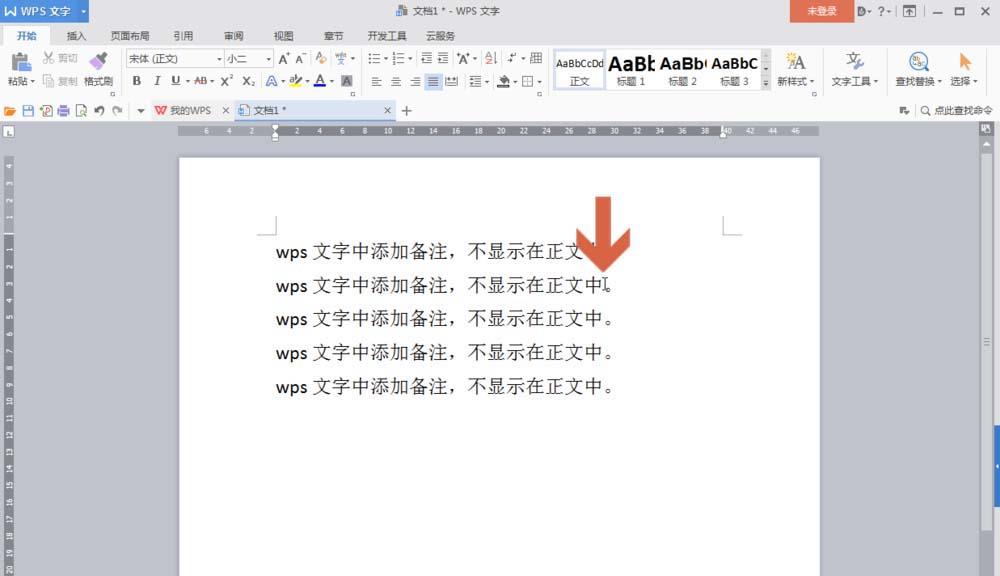Toggle bold (B) formatting
The height and width of the screenshot is (576, 1000).
tap(136, 81)
